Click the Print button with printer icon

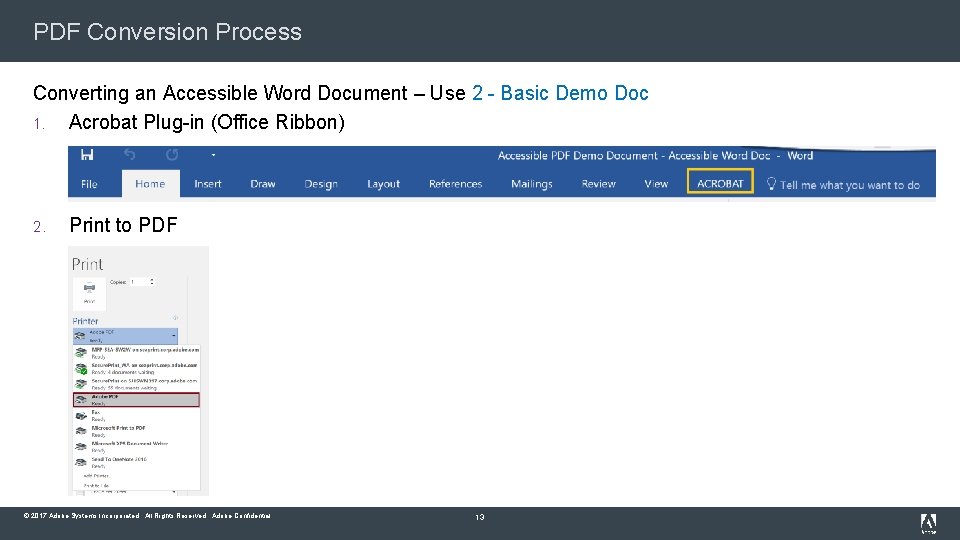pyautogui.click(x=89, y=294)
